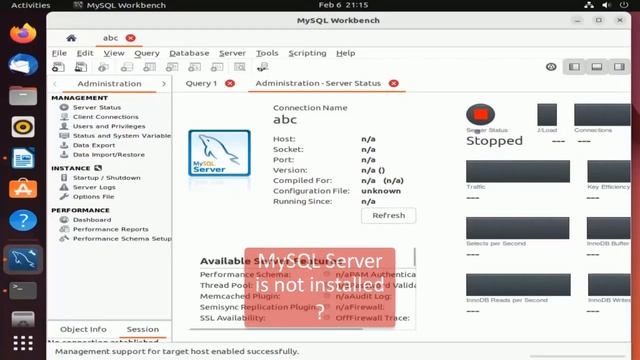The image size is (640, 360).
Task: Click the reconnect to DBMS toolbar icon
Action: 262,67
